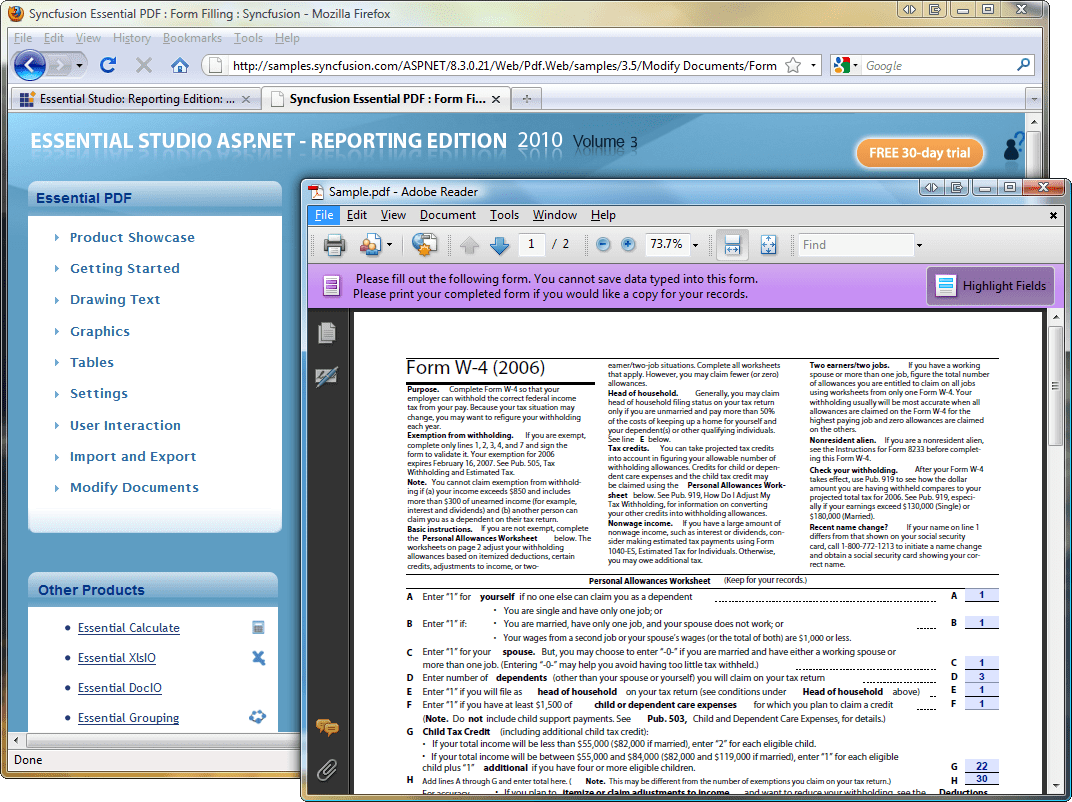Click form field G containing 22

(x=982, y=766)
